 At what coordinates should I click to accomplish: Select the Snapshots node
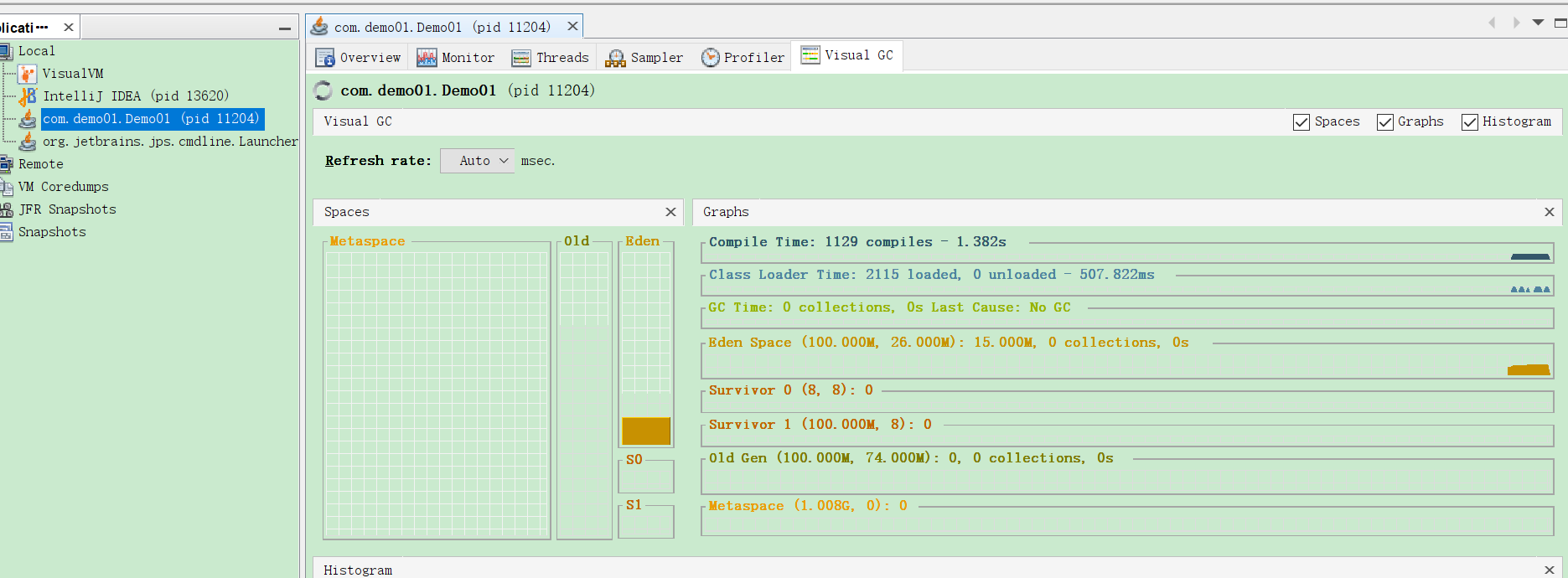coord(52,232)
